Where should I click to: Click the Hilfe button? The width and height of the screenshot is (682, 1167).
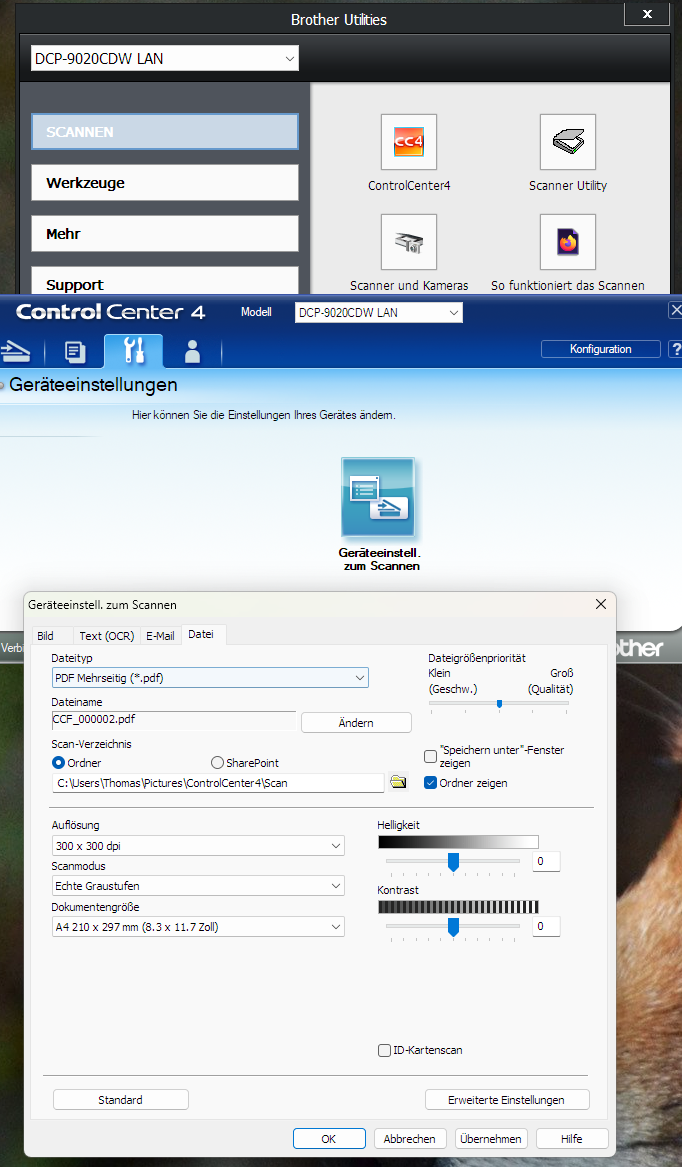point(572,1139)
